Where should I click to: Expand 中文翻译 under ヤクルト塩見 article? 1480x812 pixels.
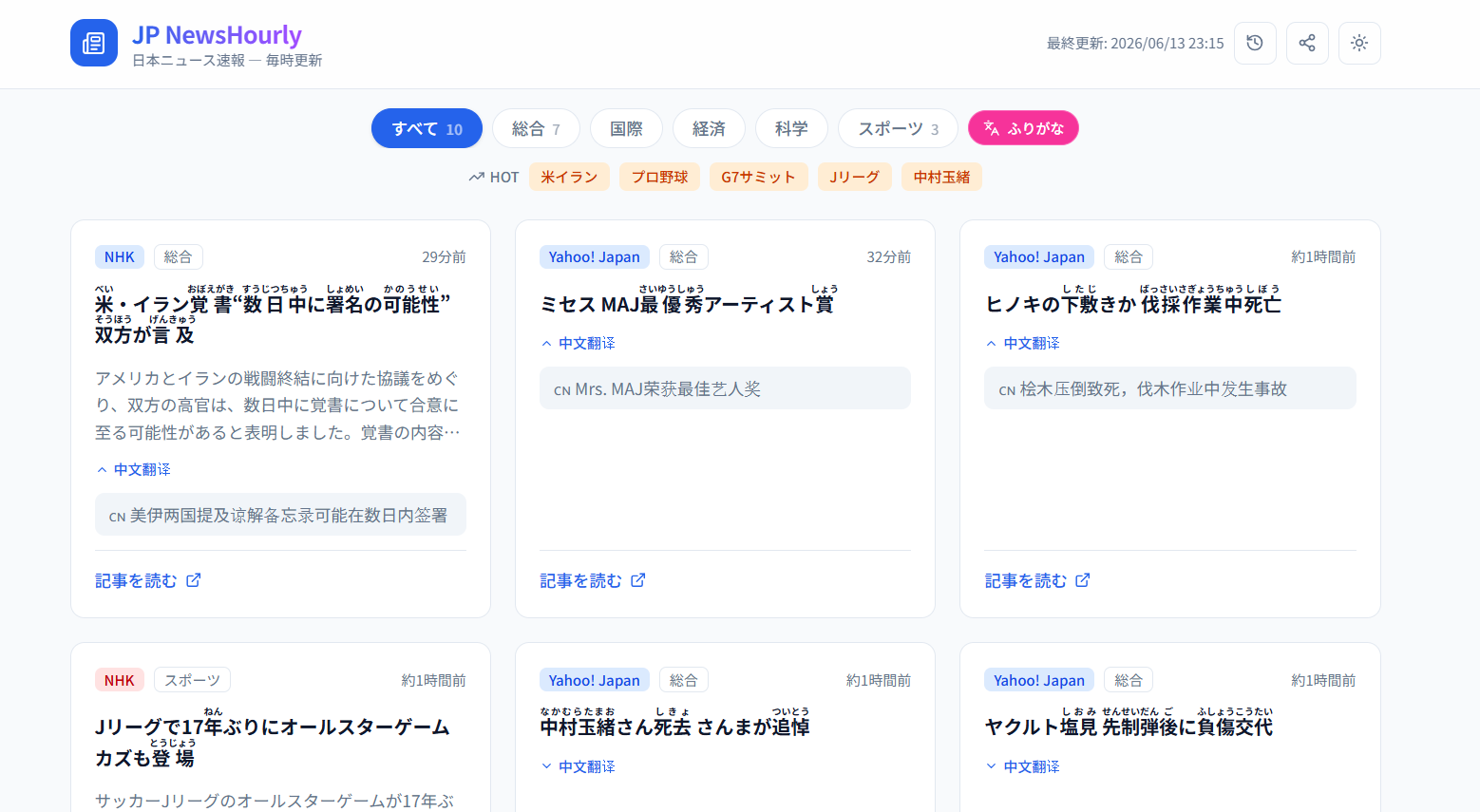[x=1022, y=766]
